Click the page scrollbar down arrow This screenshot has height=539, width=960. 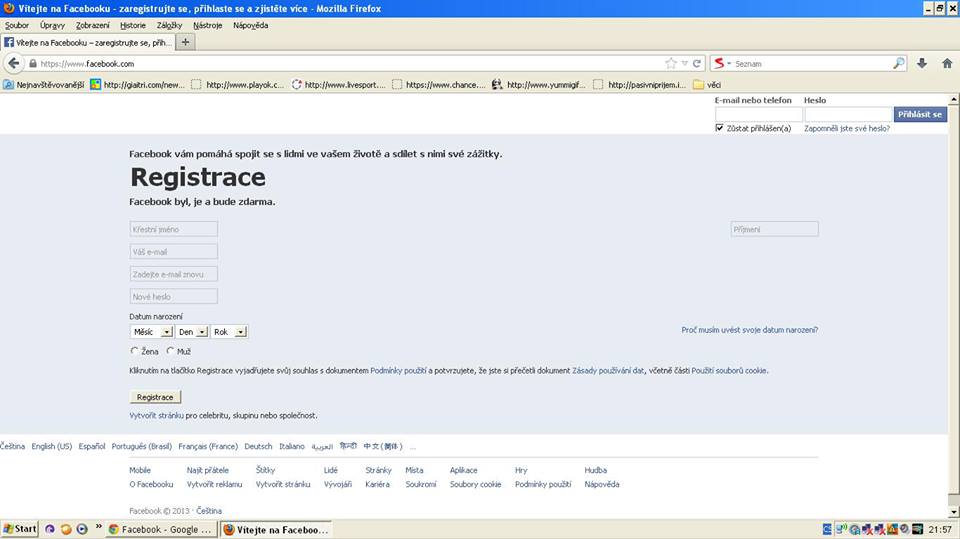point(954,511)
